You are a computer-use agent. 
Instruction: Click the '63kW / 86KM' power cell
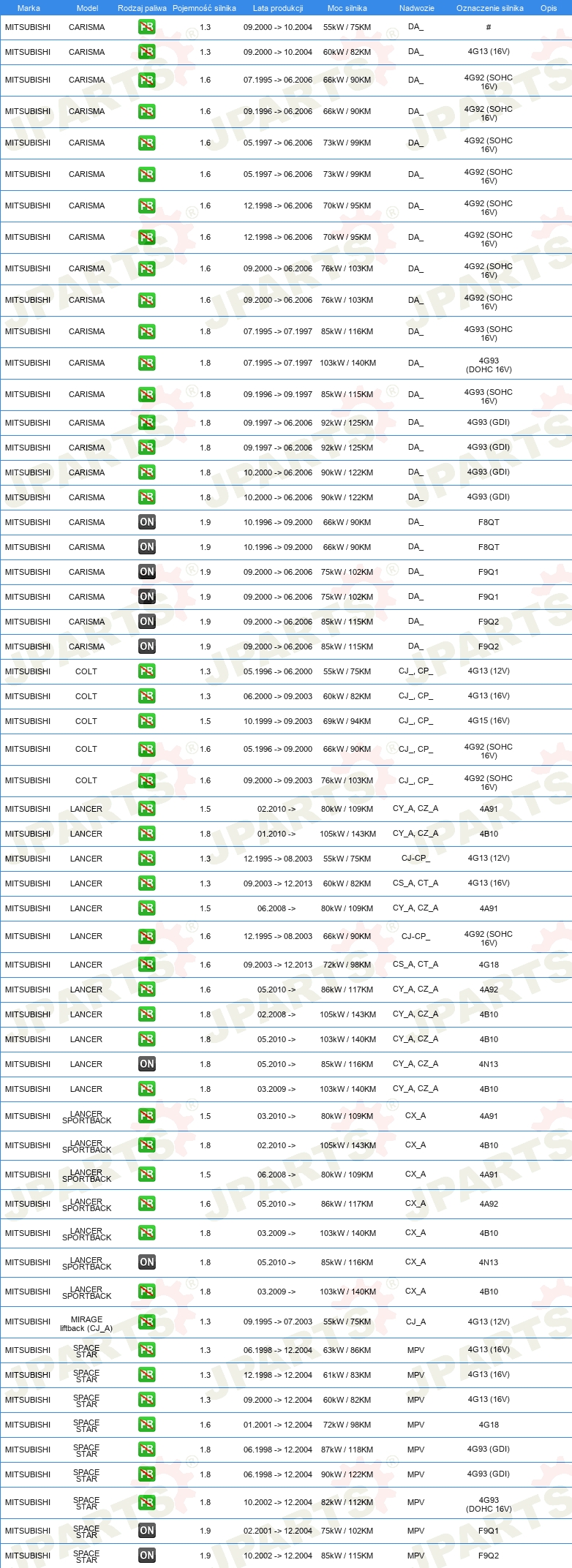pos(347,1350)
